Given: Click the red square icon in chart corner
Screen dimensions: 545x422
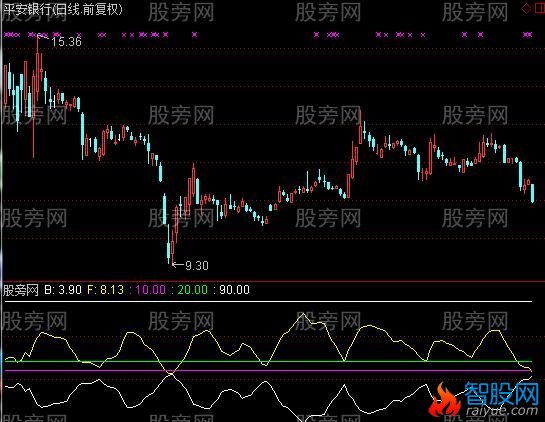Looking at the screenshot, I should 539,9.
